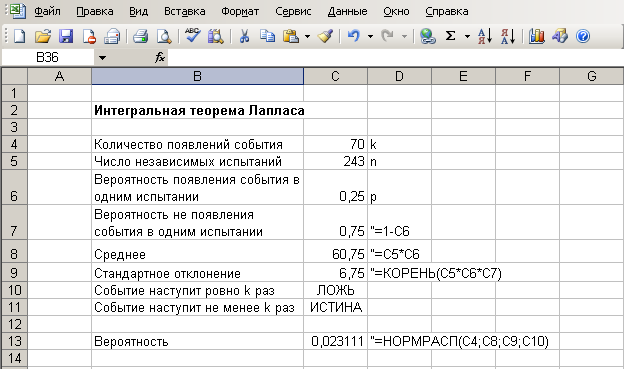Expand the Paste options dropdown arrow

tap(307, 37)
